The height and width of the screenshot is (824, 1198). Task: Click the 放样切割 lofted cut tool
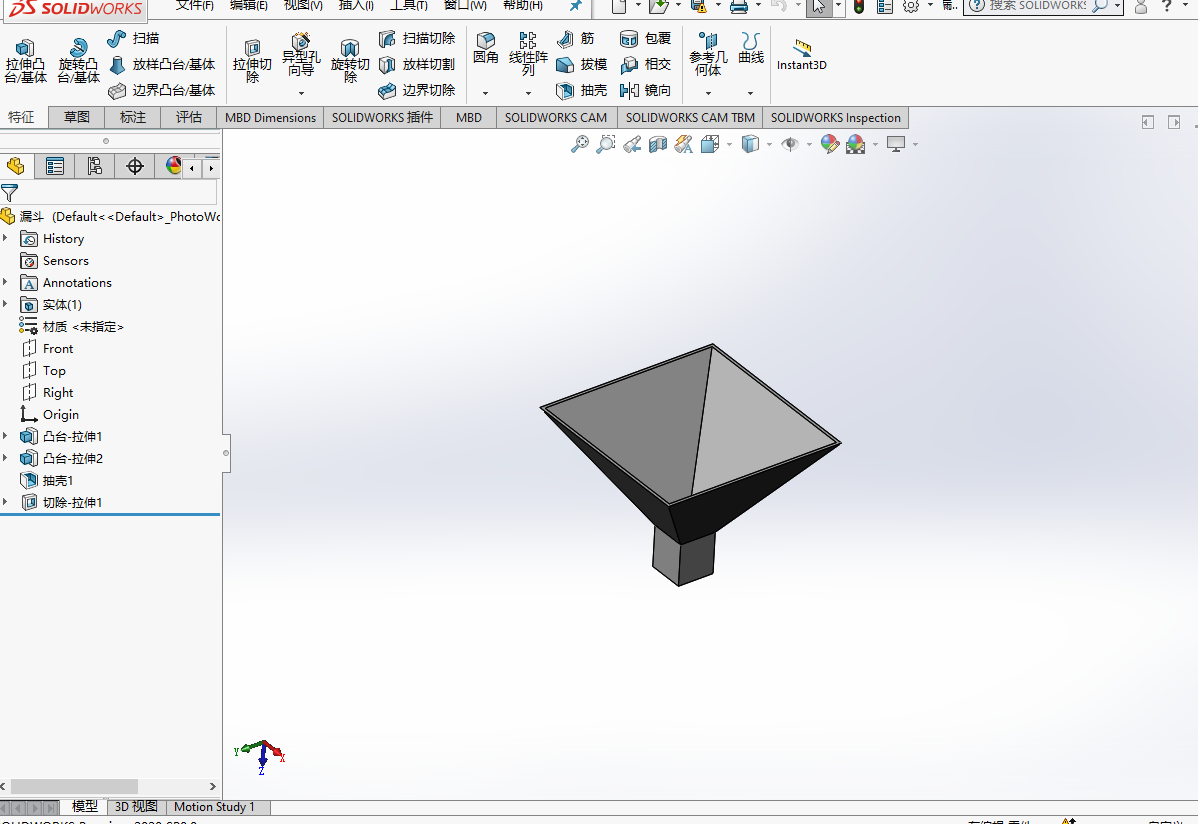click(x=417, y=64)
